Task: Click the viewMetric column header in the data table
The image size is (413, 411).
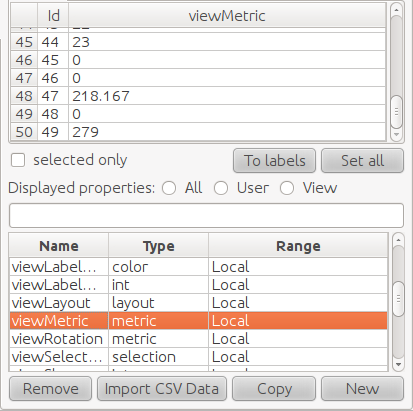Action: pyautogui.click(x=227, y=15)
